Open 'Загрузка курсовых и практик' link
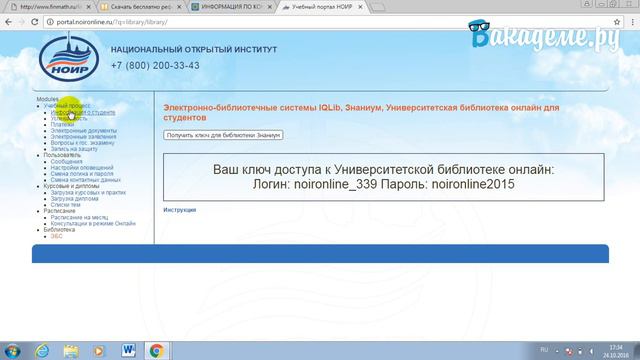Viewport: 640px width, 360px height. coord(88,193)
